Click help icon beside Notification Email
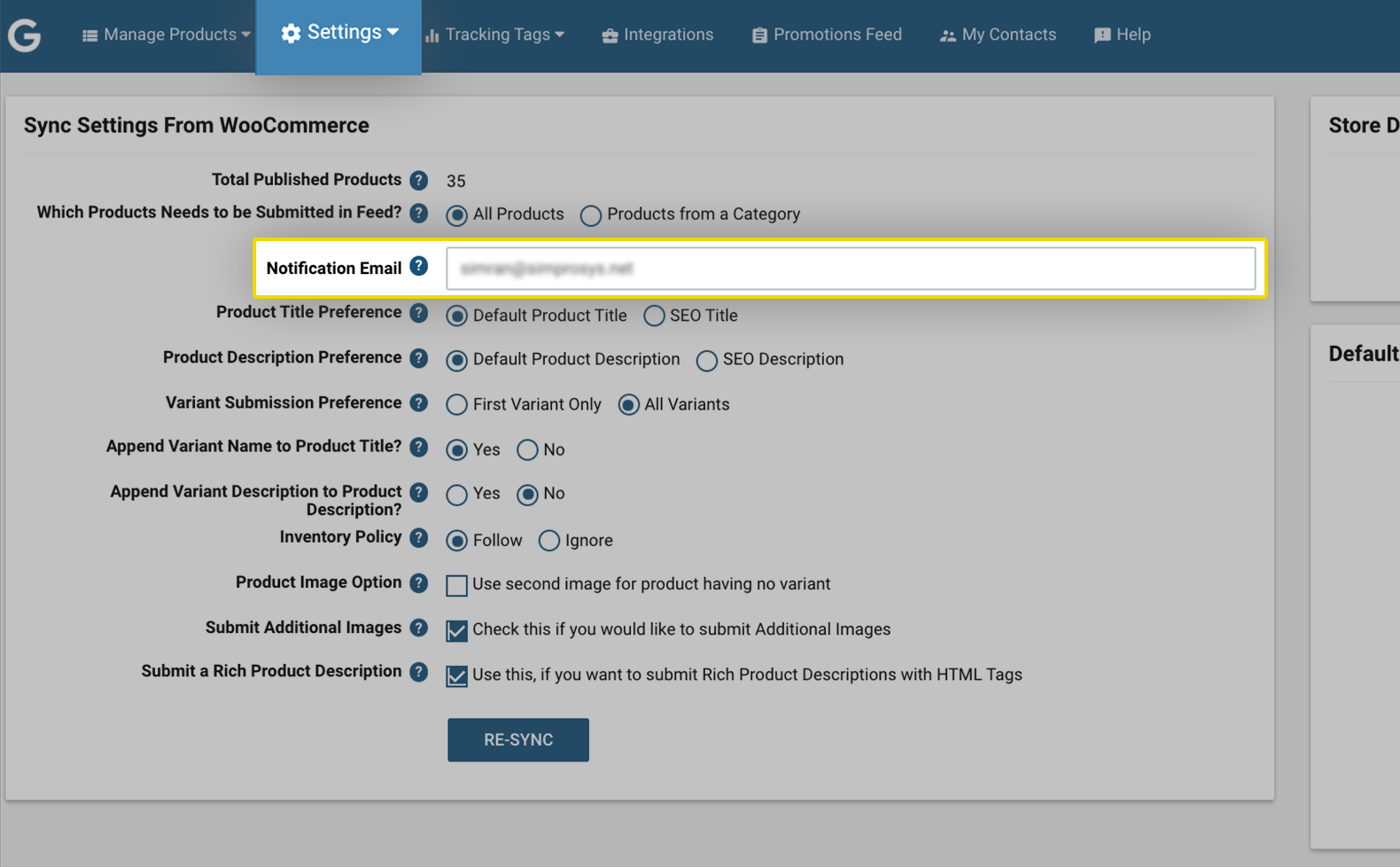The image size is (1400, 867). pos(419,266)
